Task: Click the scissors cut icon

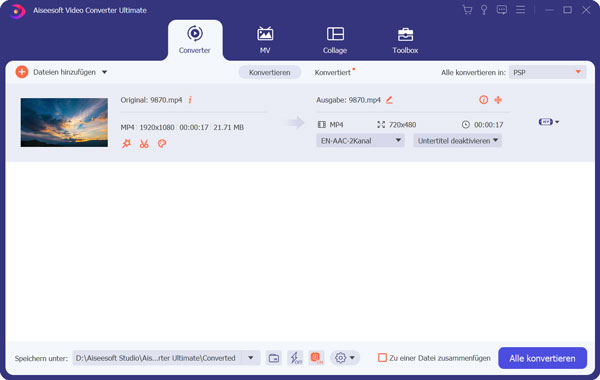Action: [x=144, y=144]
